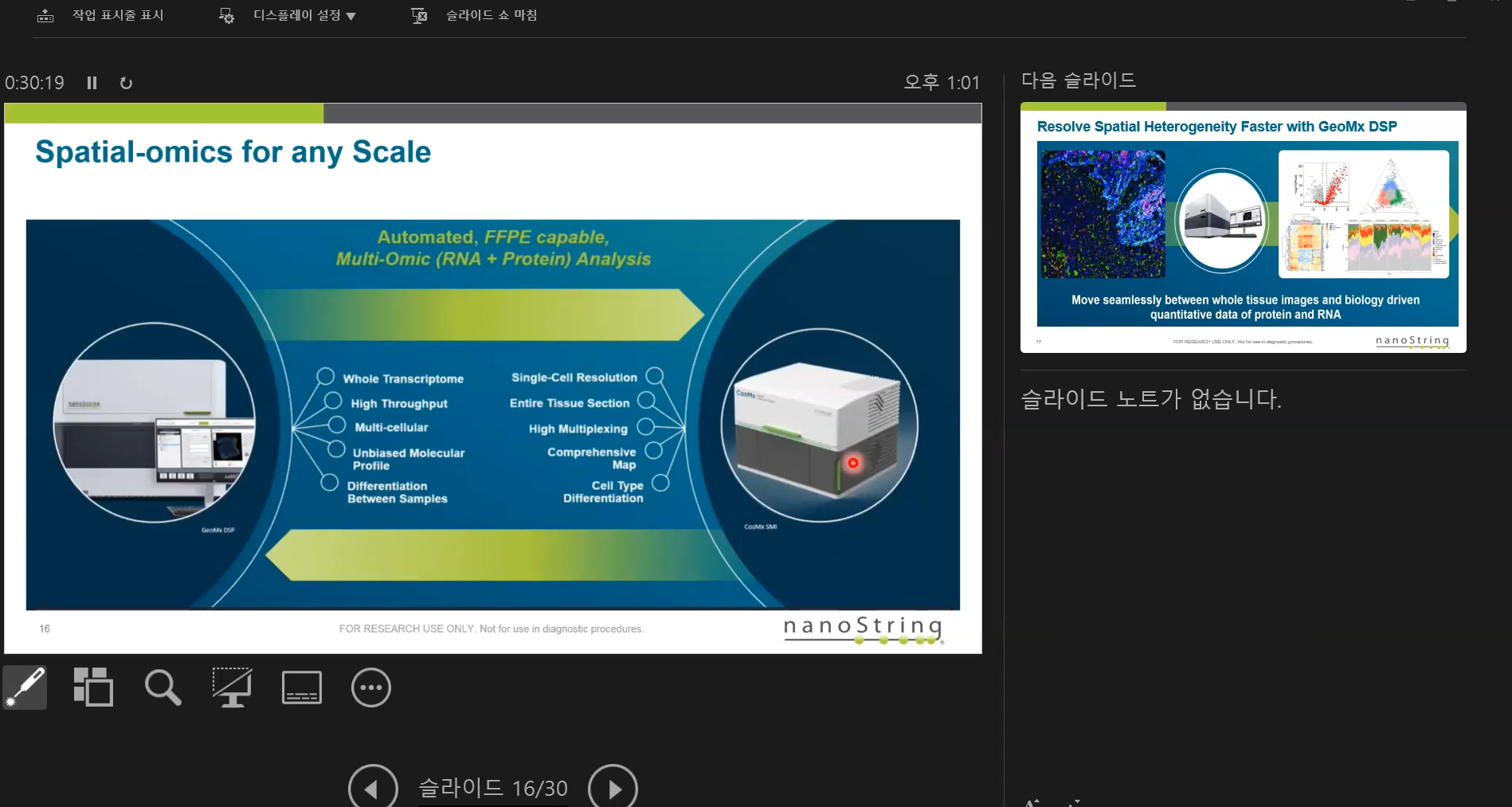Image resolution: width=1512 pixels, height=807 pixels.
Task: Click the current slide view
Action: pos(493,378)
